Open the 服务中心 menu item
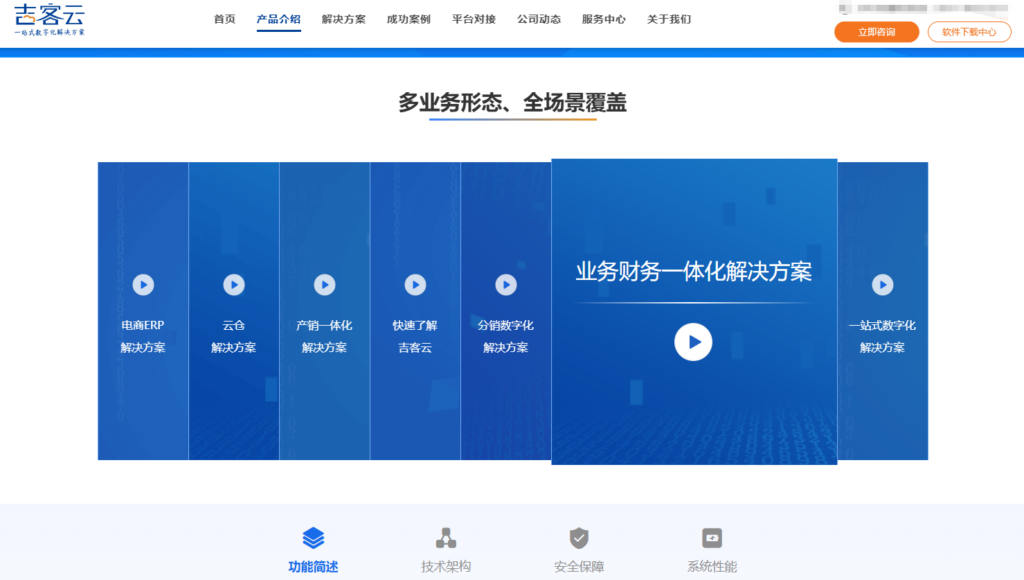Screen dimensions: 1024x580 tap(604, 20)
